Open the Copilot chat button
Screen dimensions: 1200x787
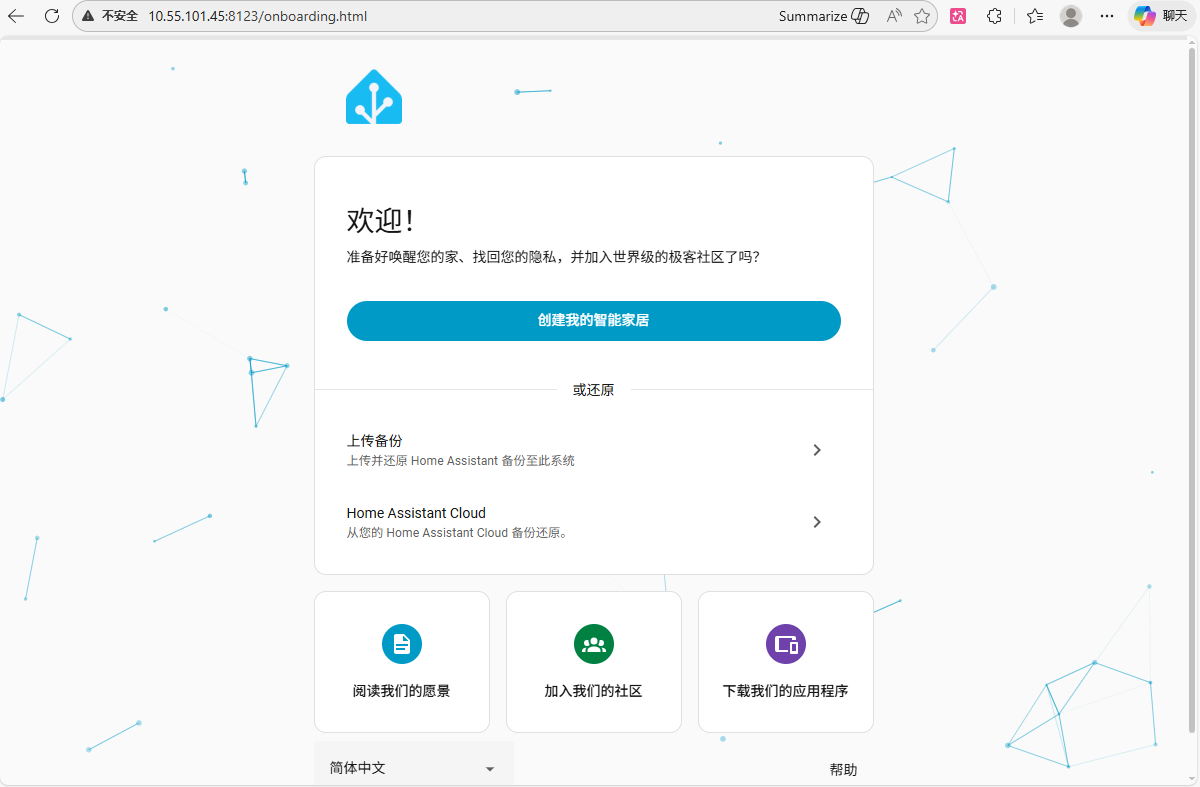pos(1160,16)
